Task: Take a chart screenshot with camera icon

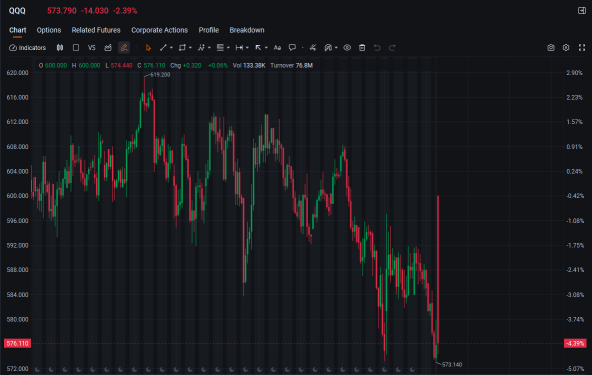Action: pyautogui.click(x=551, y=48)
